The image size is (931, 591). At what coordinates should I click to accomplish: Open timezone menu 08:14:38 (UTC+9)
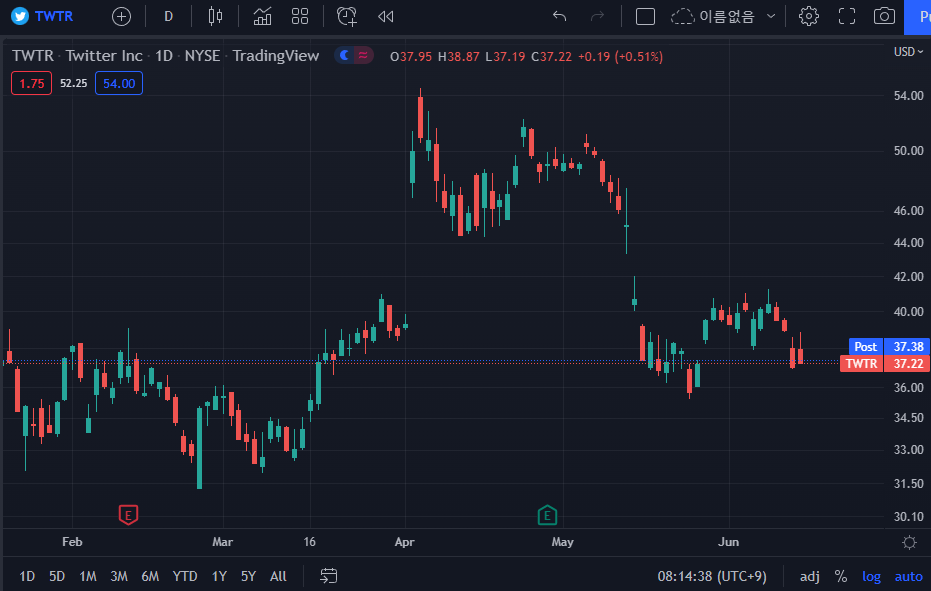(x=711, y=576)
